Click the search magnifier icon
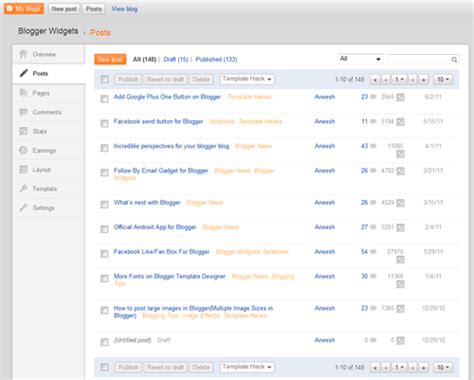Viewport: 474px width, 380px height. 454,60
